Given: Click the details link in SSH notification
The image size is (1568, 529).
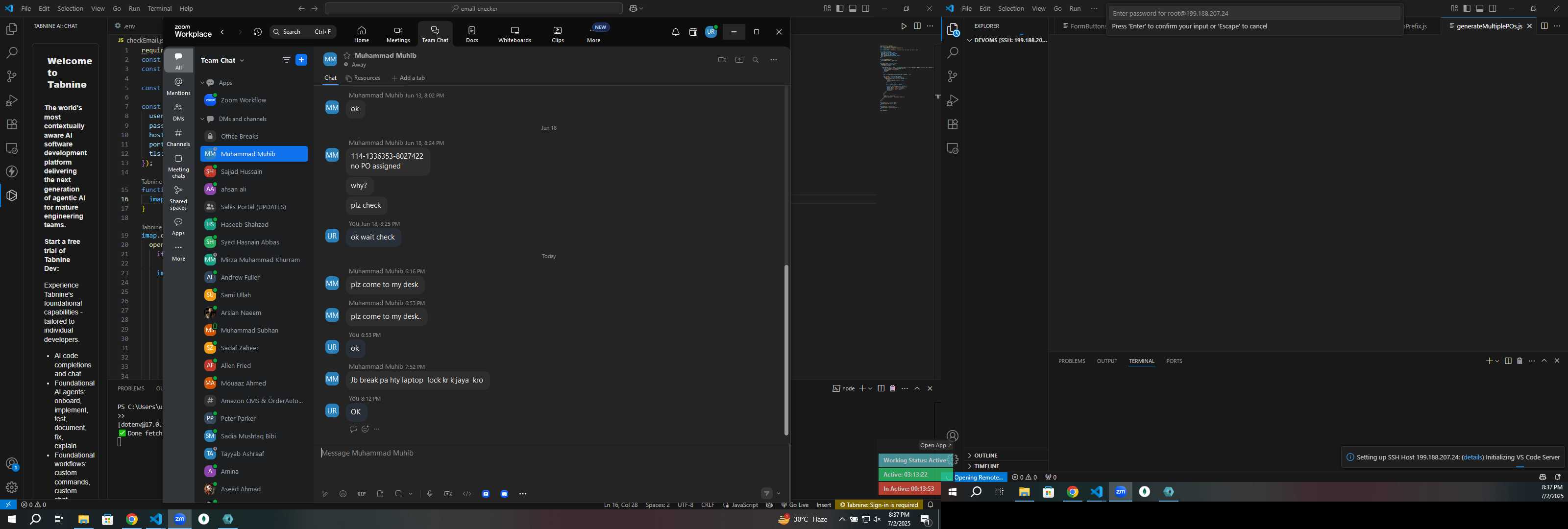Looking at the screenshot, I should point(1472,458).
